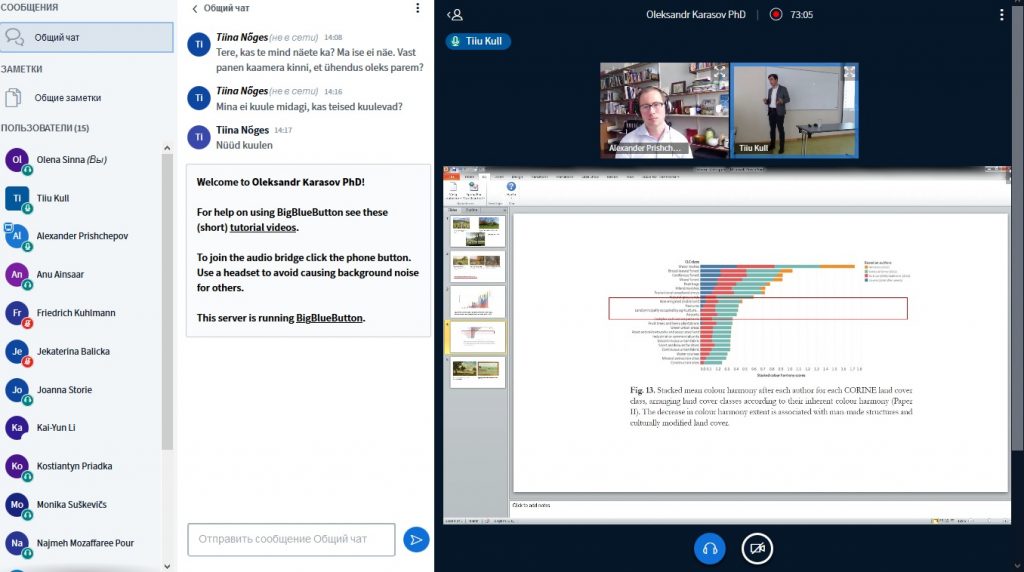
Task: Fullscreen the Tiilu Kull webcam video
Action: click(x=849, y=72)
